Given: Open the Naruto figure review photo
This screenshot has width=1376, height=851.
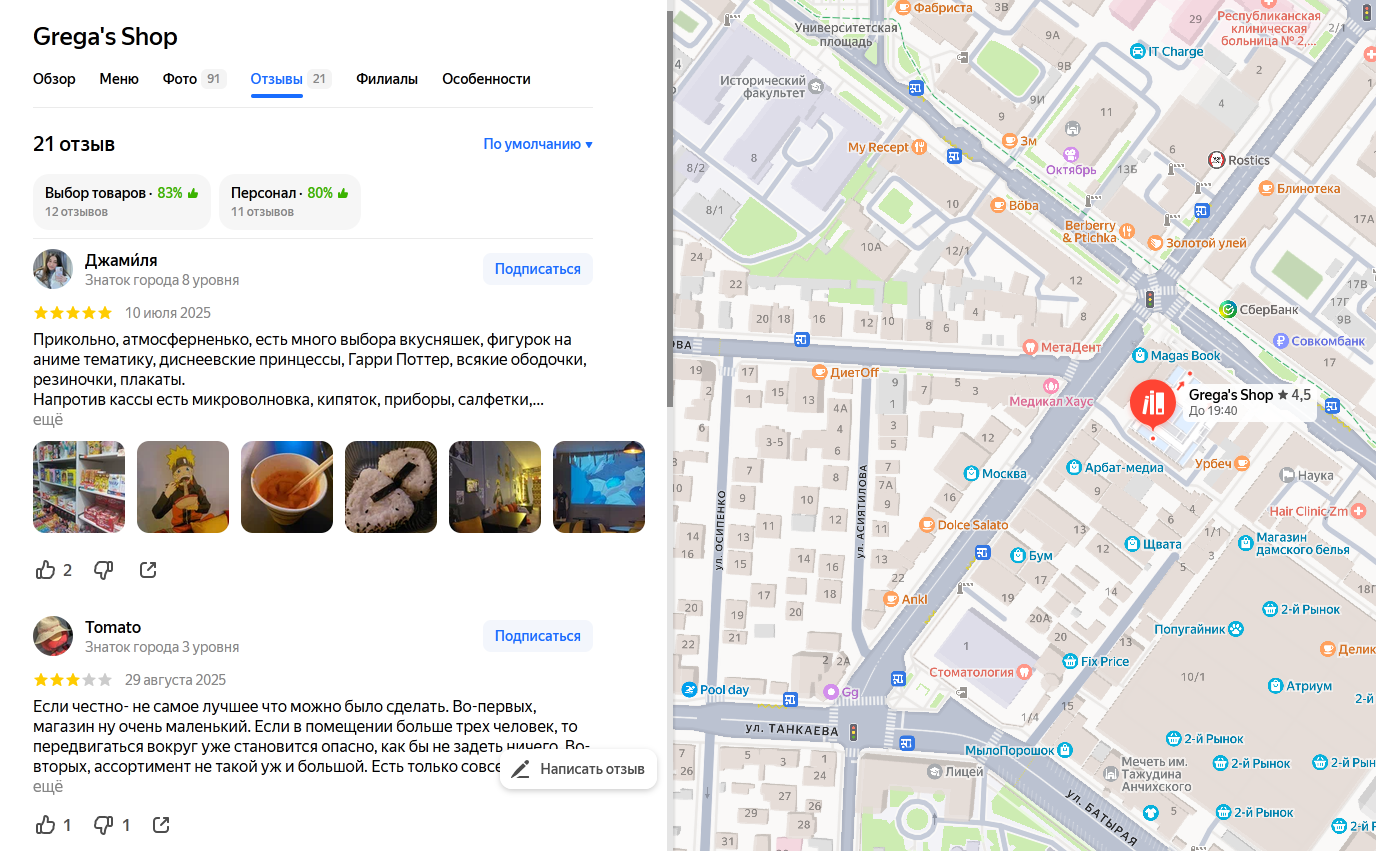Looking at the screenshot, I should point(183,487).
